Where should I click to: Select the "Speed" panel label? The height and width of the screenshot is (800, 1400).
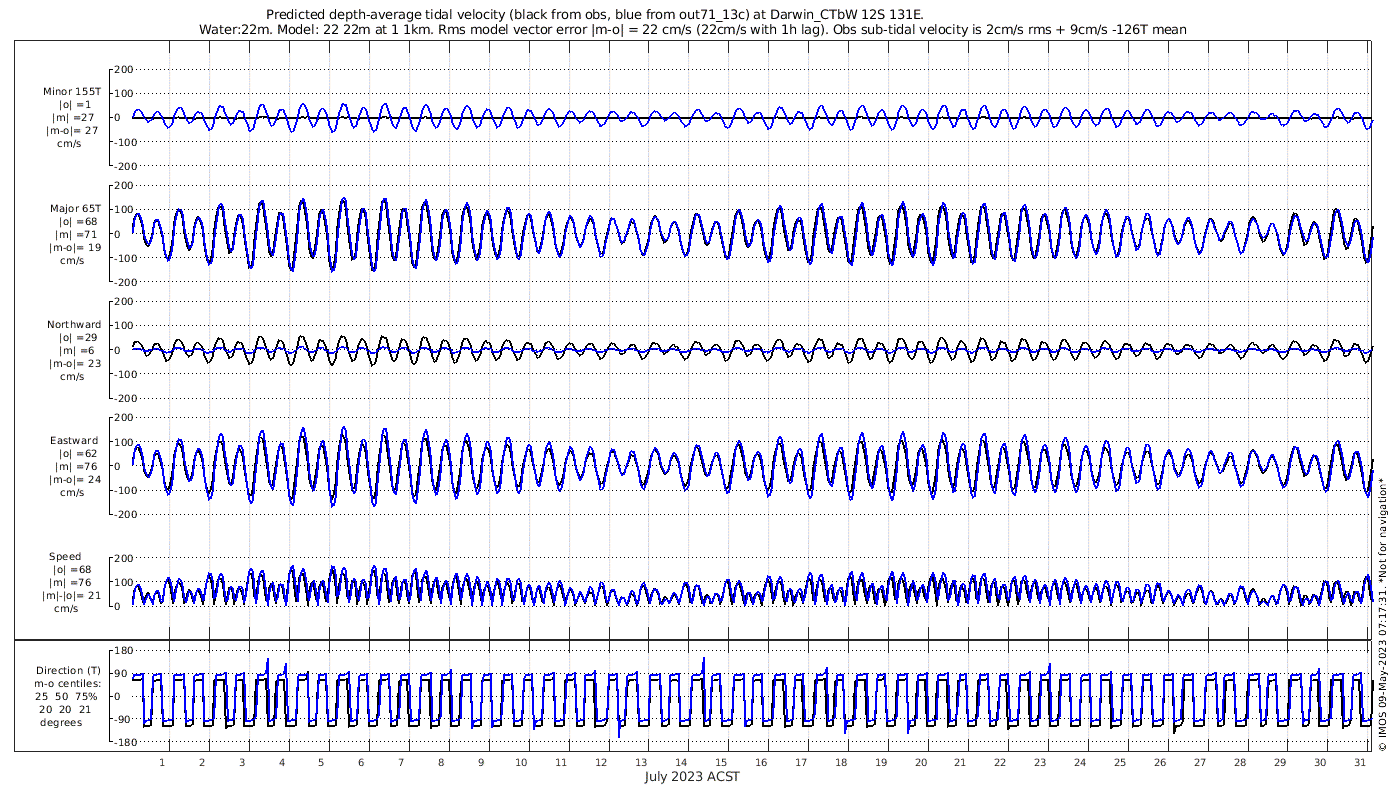[65, 556]
